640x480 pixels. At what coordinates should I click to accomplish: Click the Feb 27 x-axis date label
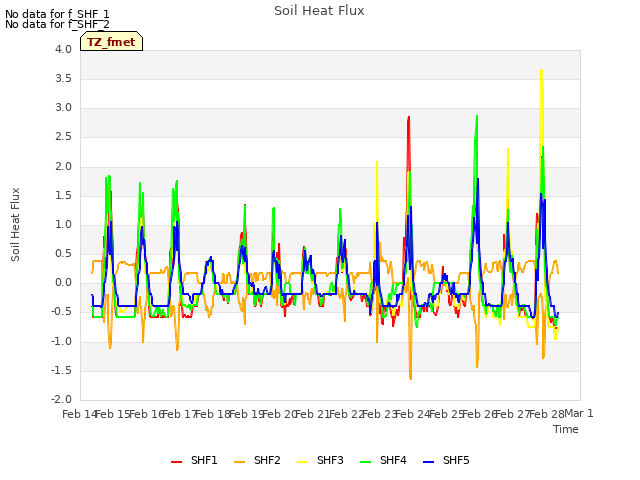coord(513,414)
